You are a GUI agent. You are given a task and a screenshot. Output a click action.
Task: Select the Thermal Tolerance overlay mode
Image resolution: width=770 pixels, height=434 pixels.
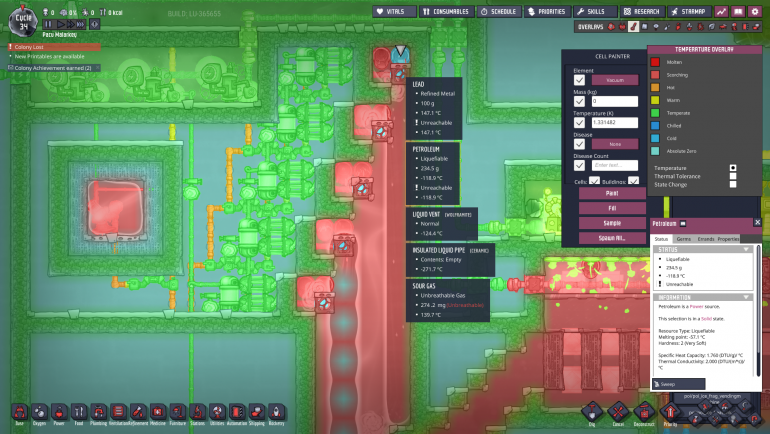[733, 176]
